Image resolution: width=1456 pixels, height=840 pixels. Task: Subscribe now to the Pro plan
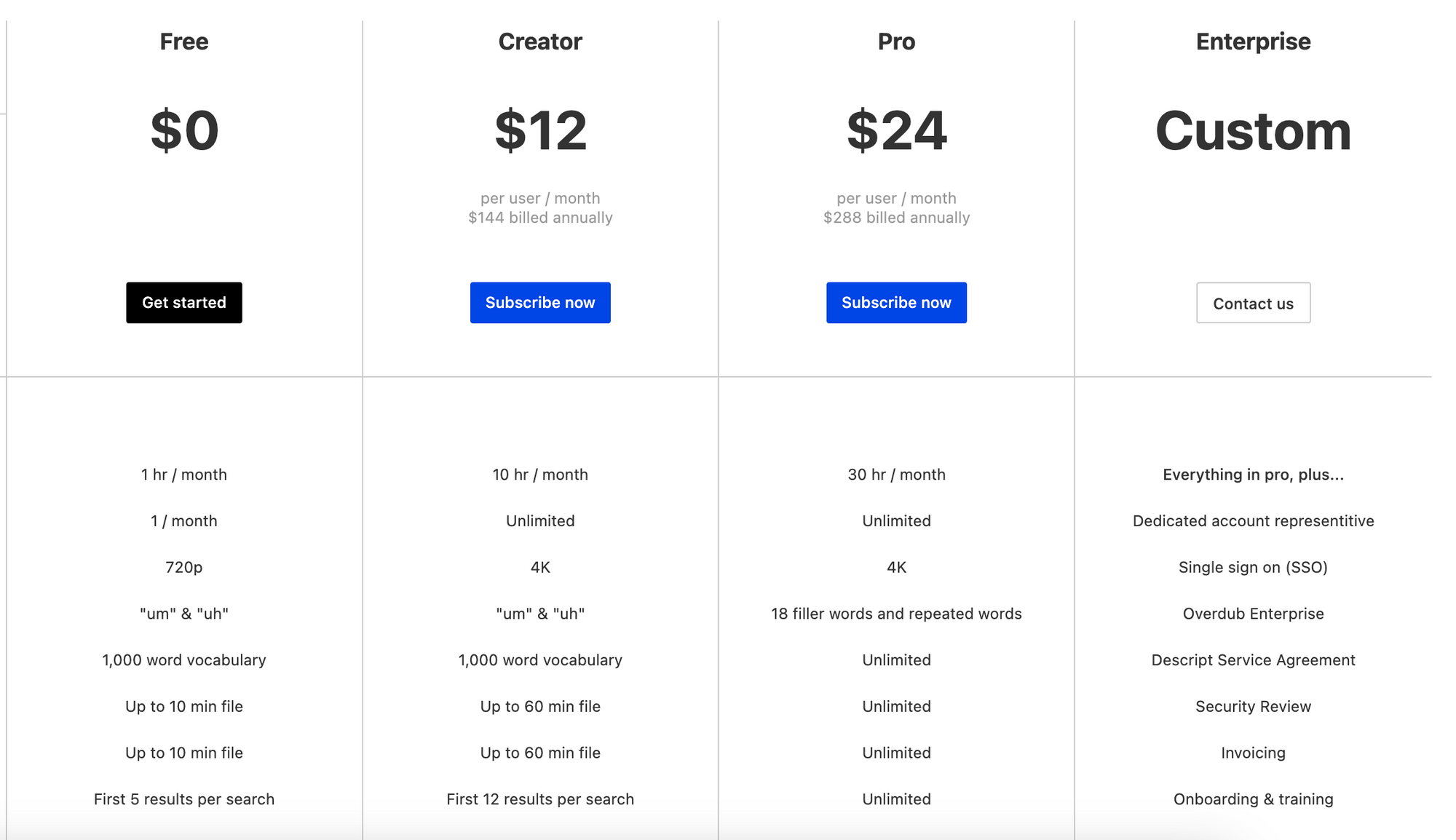pos(896,303)
